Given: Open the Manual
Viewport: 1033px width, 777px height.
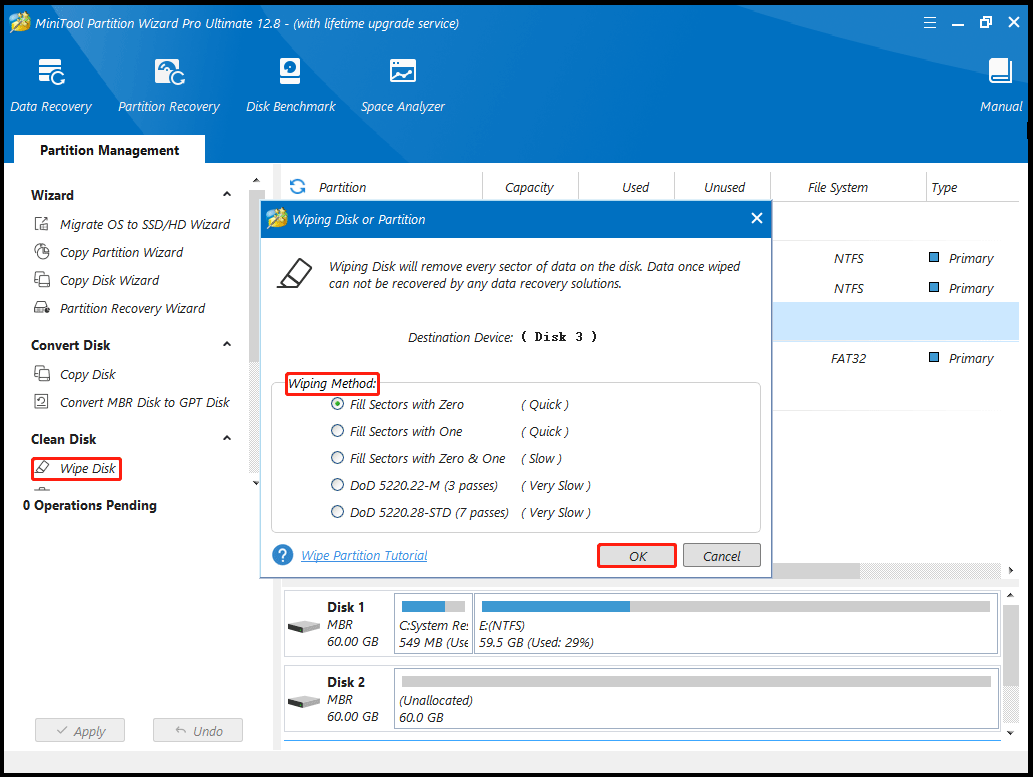Looking at the screenshot, I should 1000,85.
